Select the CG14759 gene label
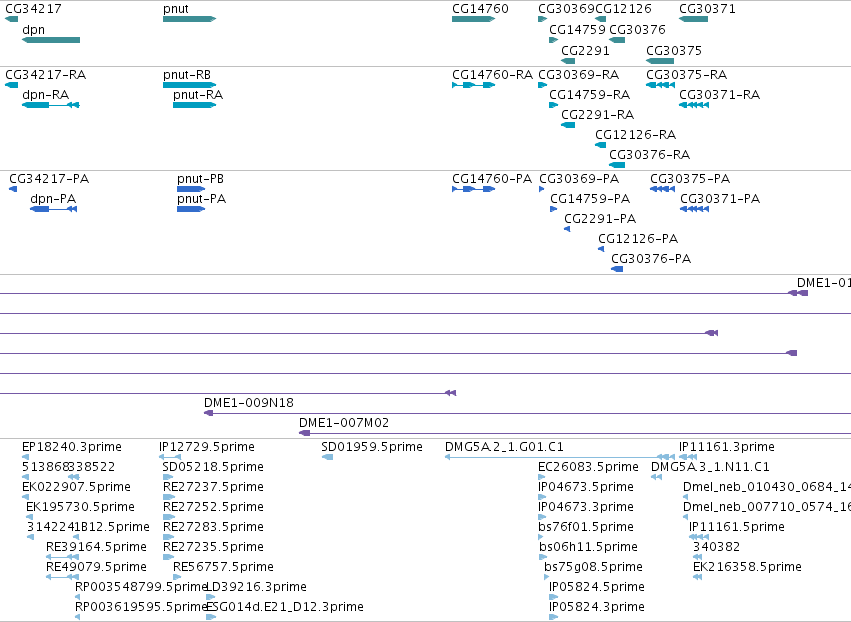The height and width of the screenshot is (622, 851). (x=577, y=30)
